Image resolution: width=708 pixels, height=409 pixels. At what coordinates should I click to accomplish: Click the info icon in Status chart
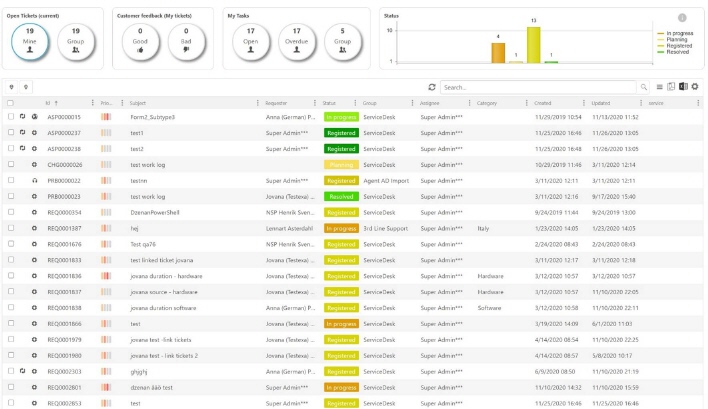(x=682, y=18)
